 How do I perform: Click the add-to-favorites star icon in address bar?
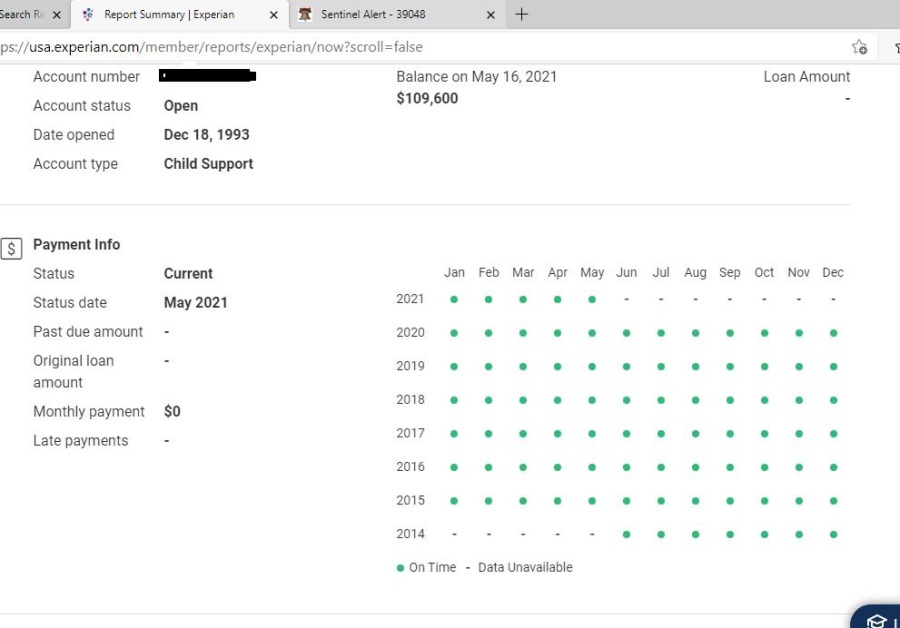click(x=859, y=47)
